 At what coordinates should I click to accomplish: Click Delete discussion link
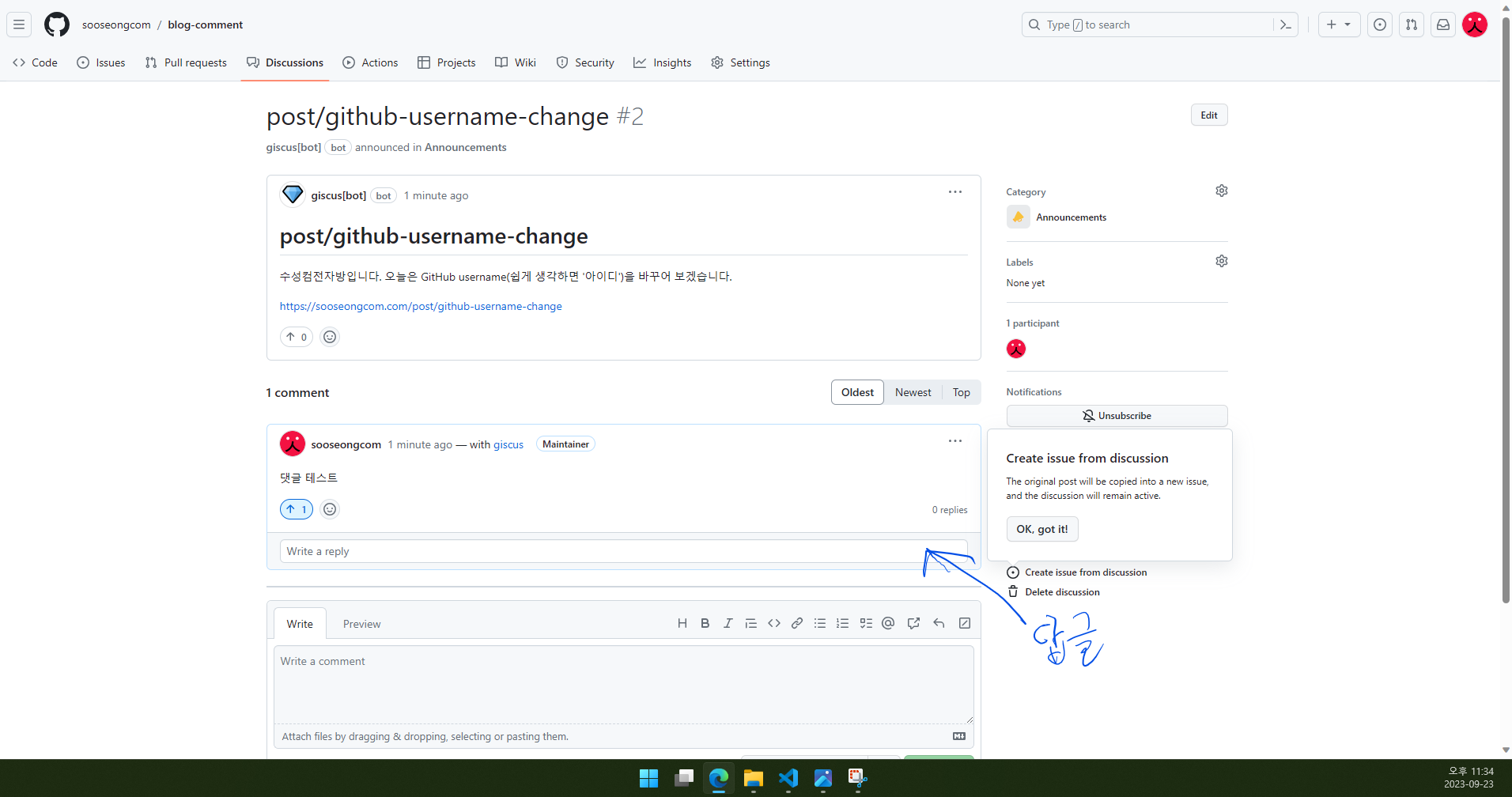click(x=1053, y=592)
